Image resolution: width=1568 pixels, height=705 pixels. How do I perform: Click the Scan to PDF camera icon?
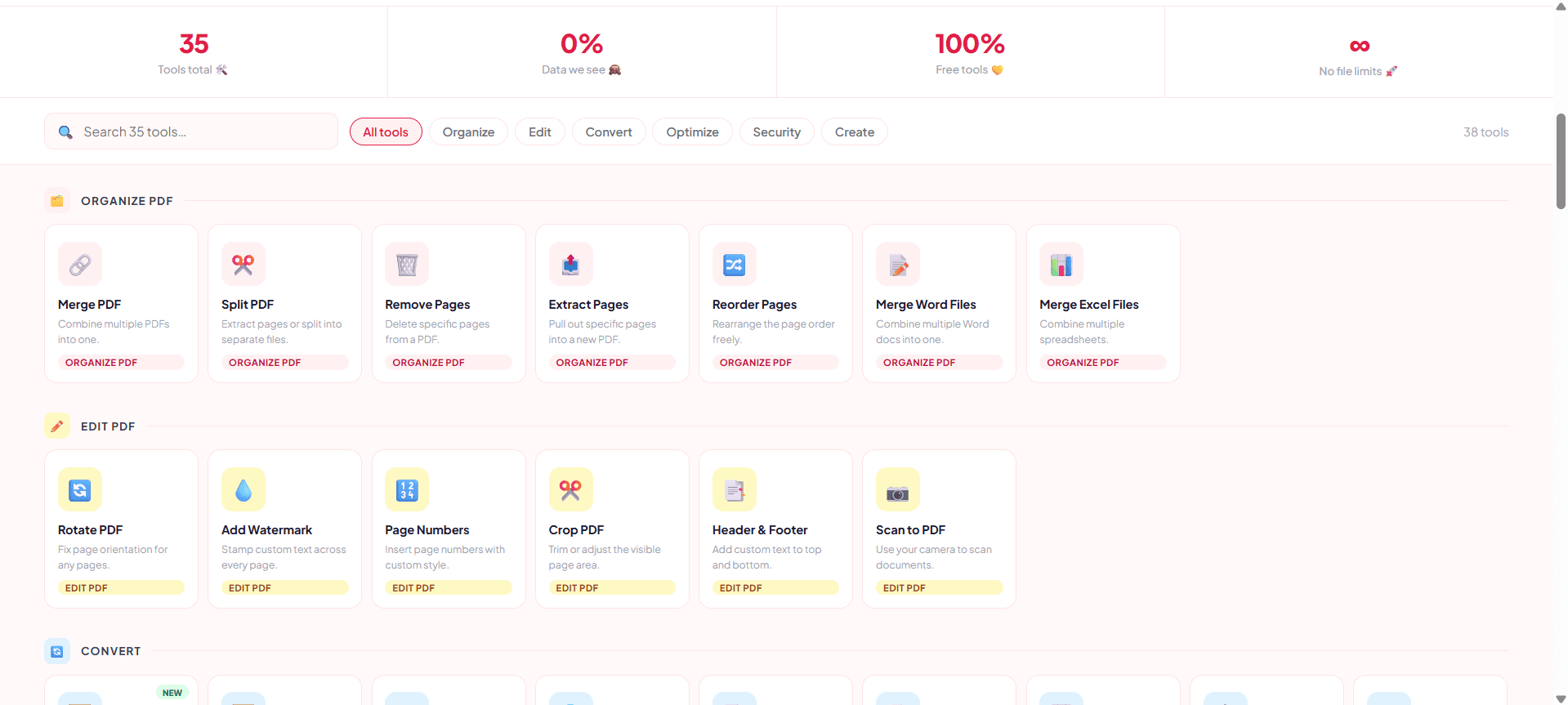tap(898, 489)
